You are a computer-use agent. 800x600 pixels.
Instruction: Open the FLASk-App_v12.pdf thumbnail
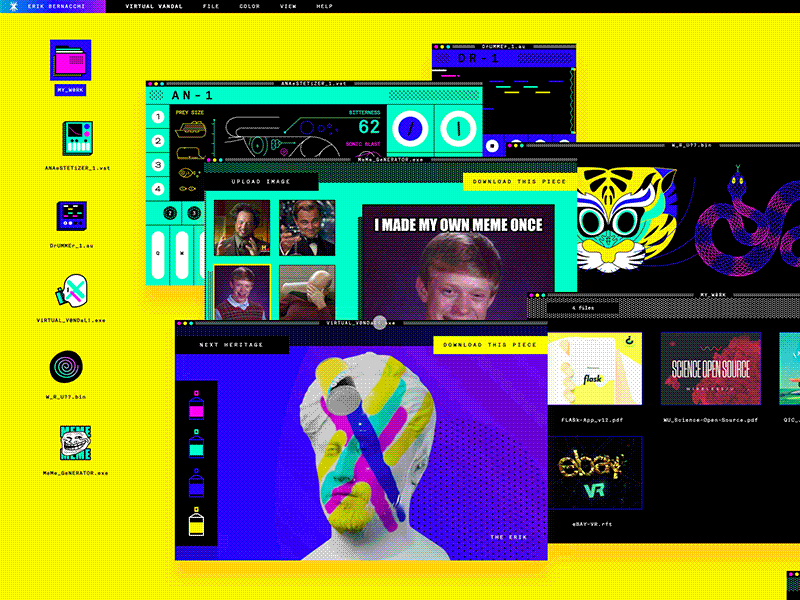click(595, 368)
